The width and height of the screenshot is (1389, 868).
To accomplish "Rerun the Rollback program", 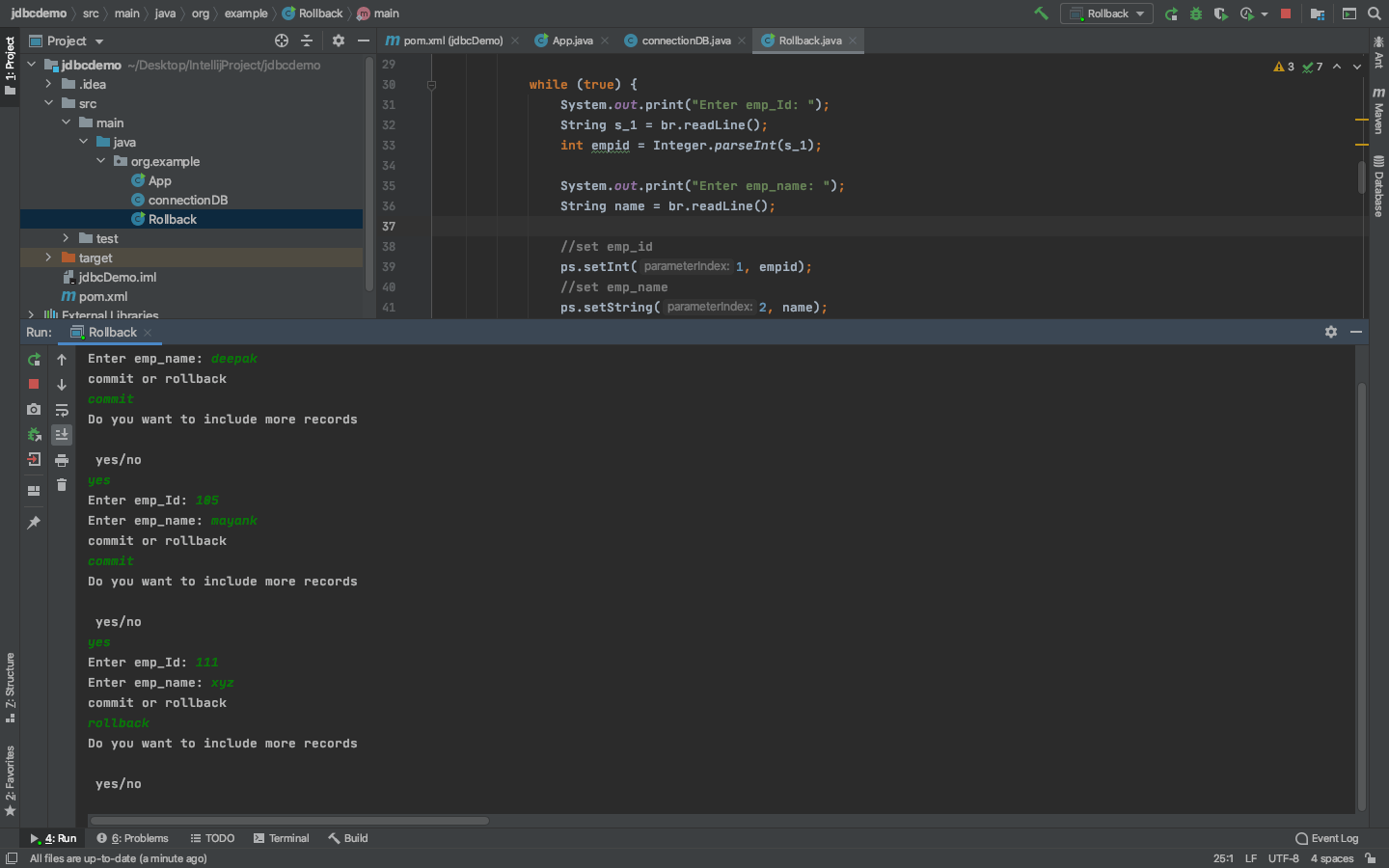I will pyautogui.click(x=34, y=359).
